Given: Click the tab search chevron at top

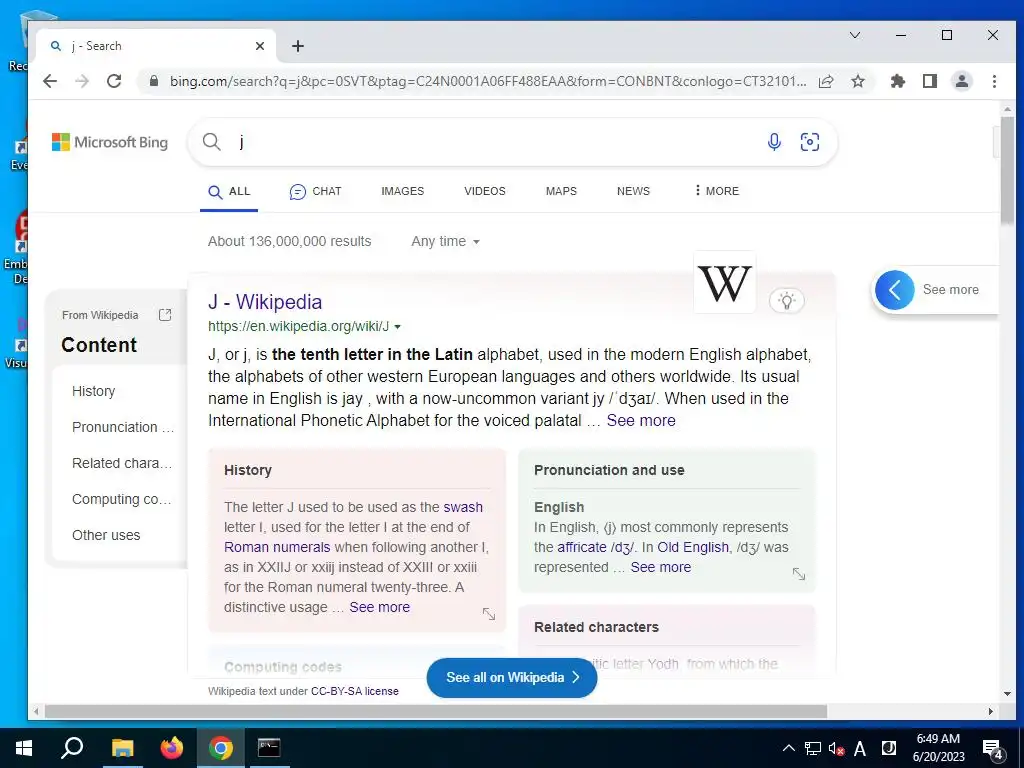Looking at the screenshot, I should (x=855, y=35).
